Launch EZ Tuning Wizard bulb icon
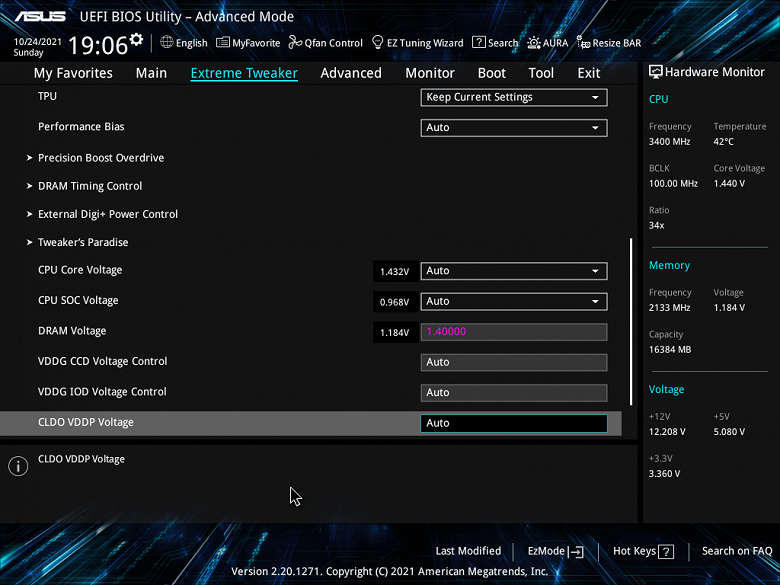780x585 pixels. (x=378, y=42)
